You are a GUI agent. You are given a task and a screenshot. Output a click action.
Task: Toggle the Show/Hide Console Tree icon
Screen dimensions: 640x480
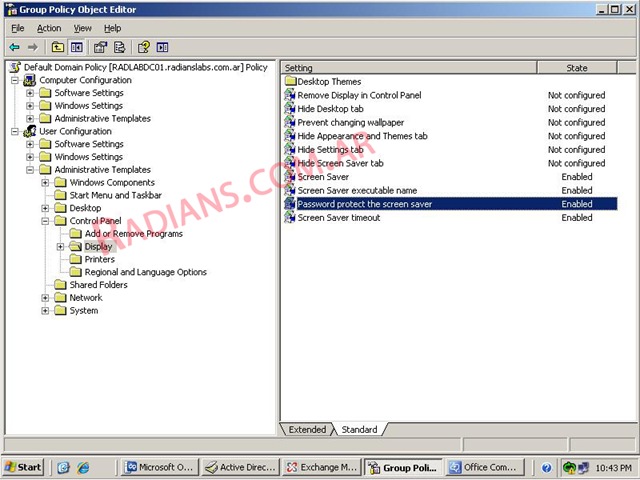click(x=76, y=47)
